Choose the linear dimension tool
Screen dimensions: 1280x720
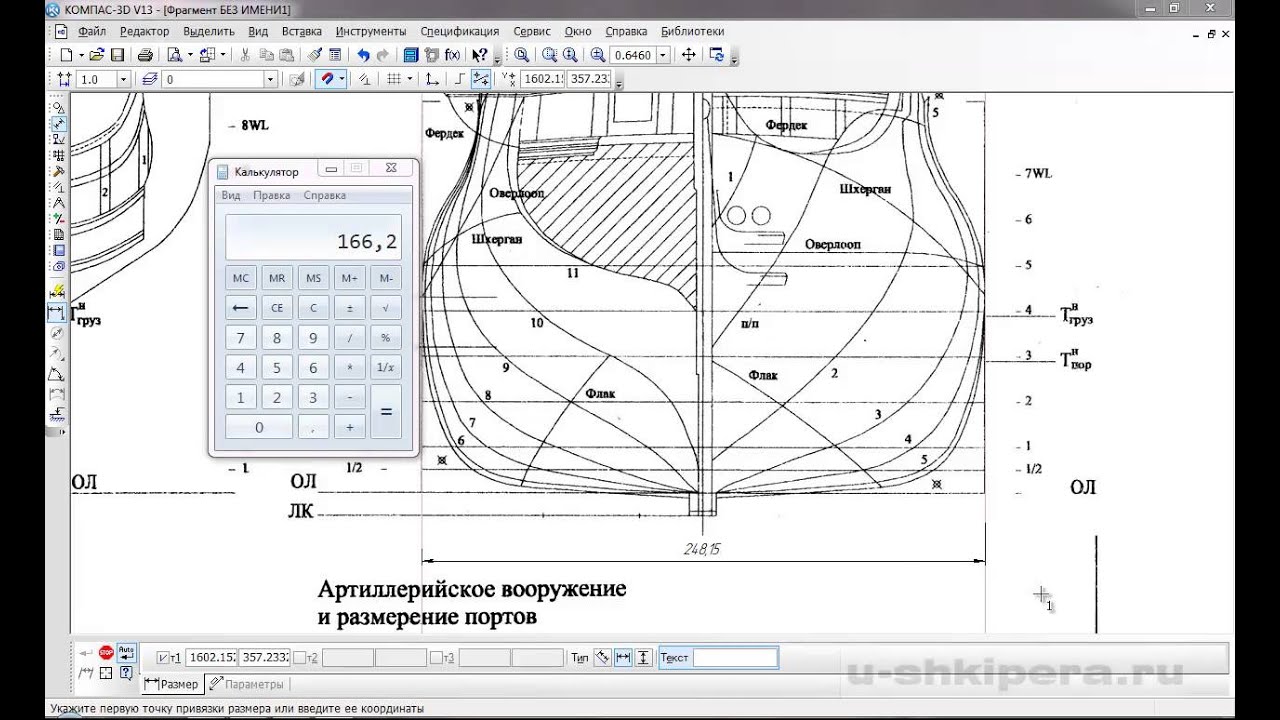(57, 312)
